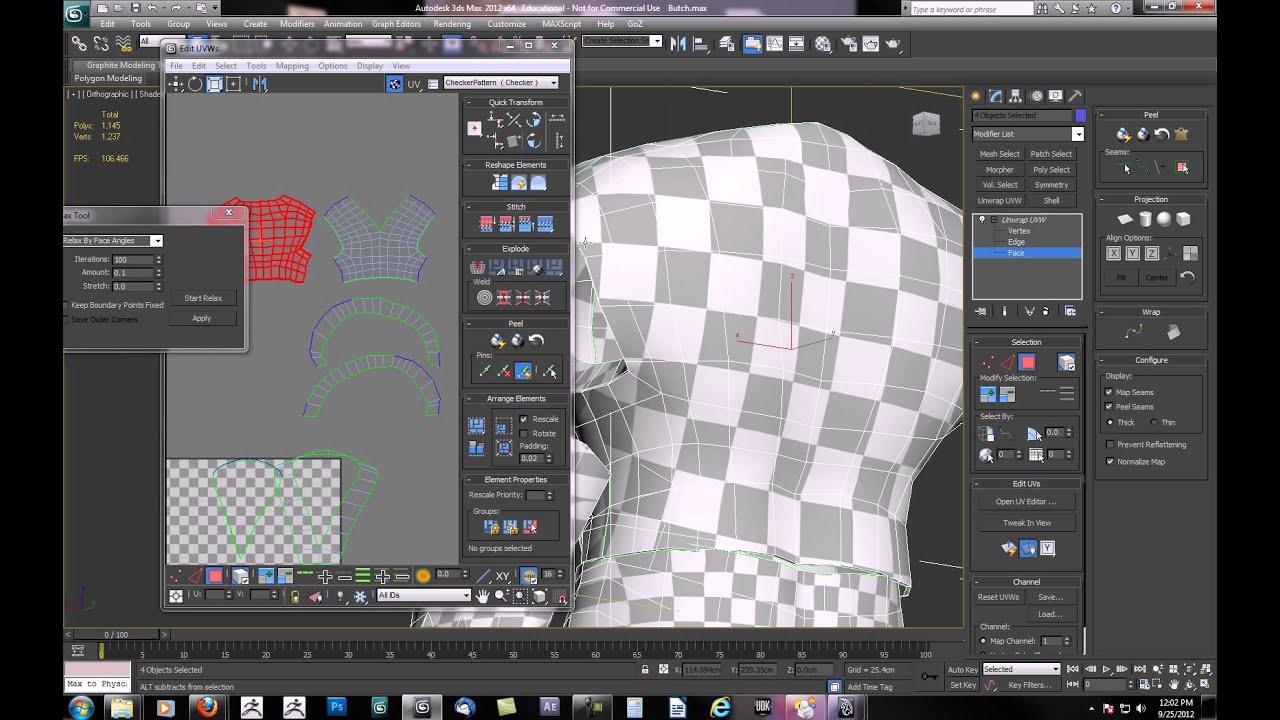This screenshot has height=720, width=1280.
Task: Select the Scale tool in Edit UVWs toolbar
Action: tap(214, 84)
